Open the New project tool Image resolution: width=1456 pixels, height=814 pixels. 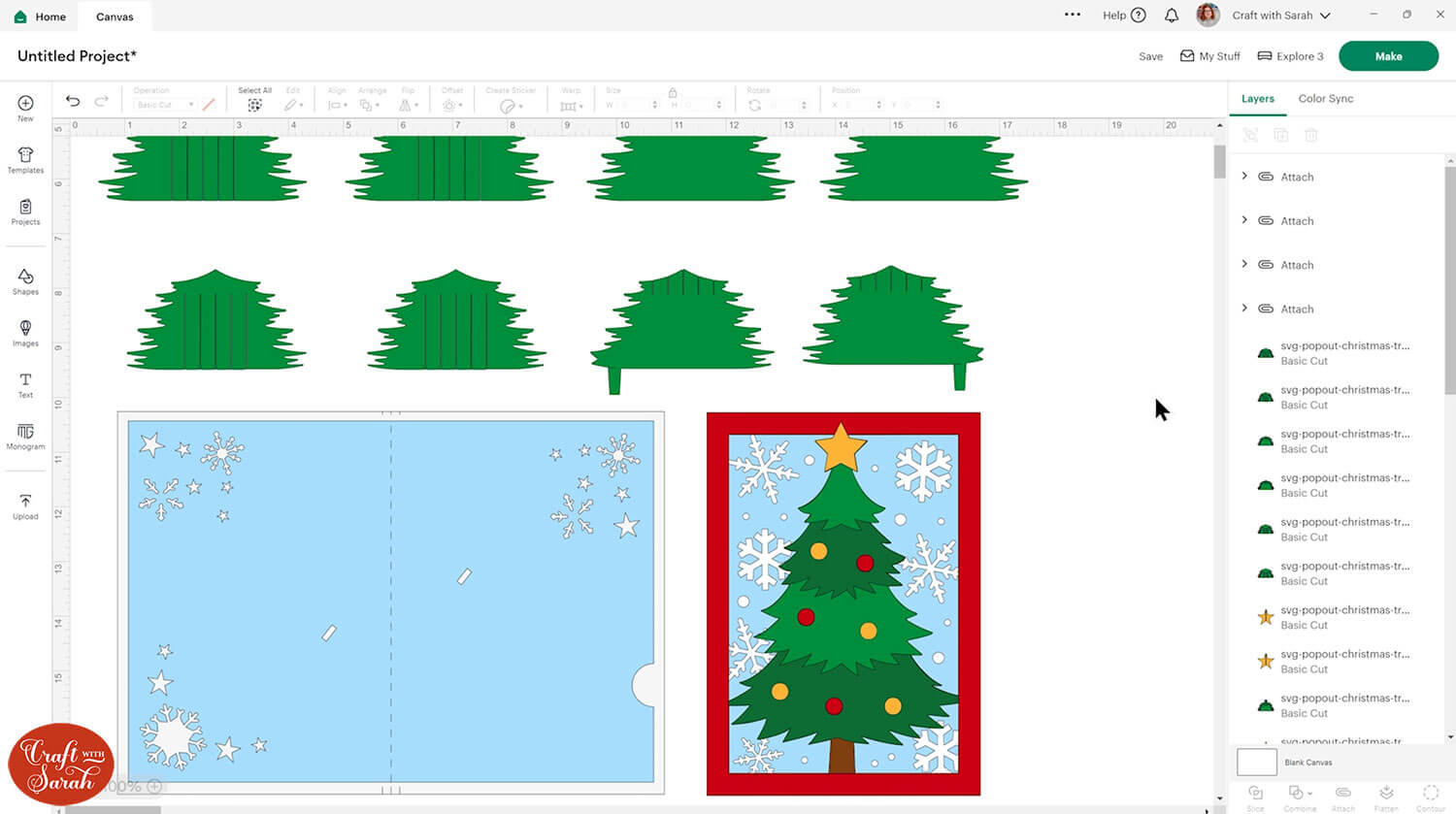click(x=25, y=108)
